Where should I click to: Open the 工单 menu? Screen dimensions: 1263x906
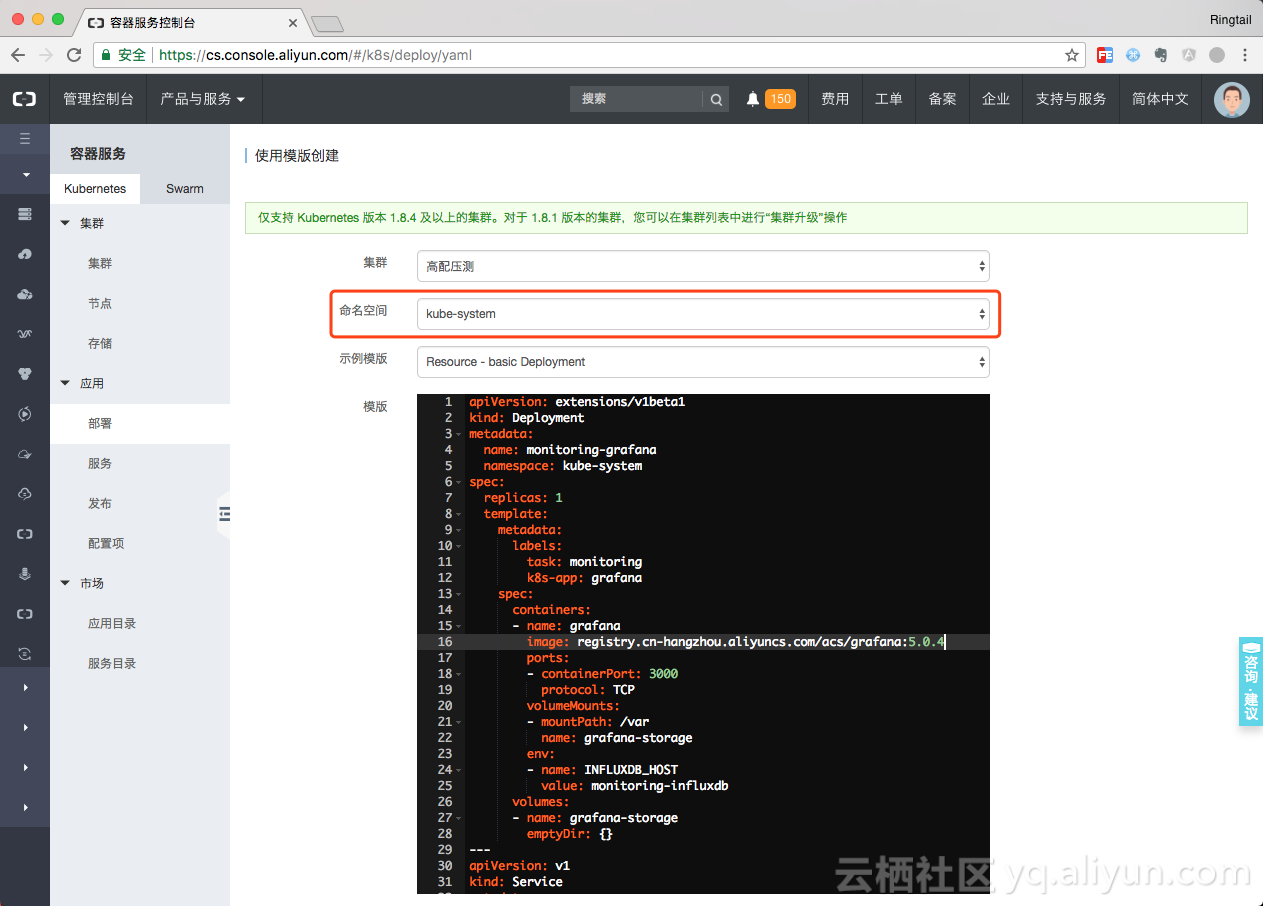pyautogui.click(x=889, y=99)
